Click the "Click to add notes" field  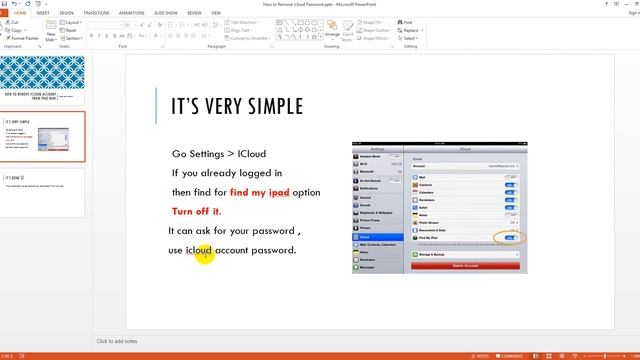coord(117,341)
